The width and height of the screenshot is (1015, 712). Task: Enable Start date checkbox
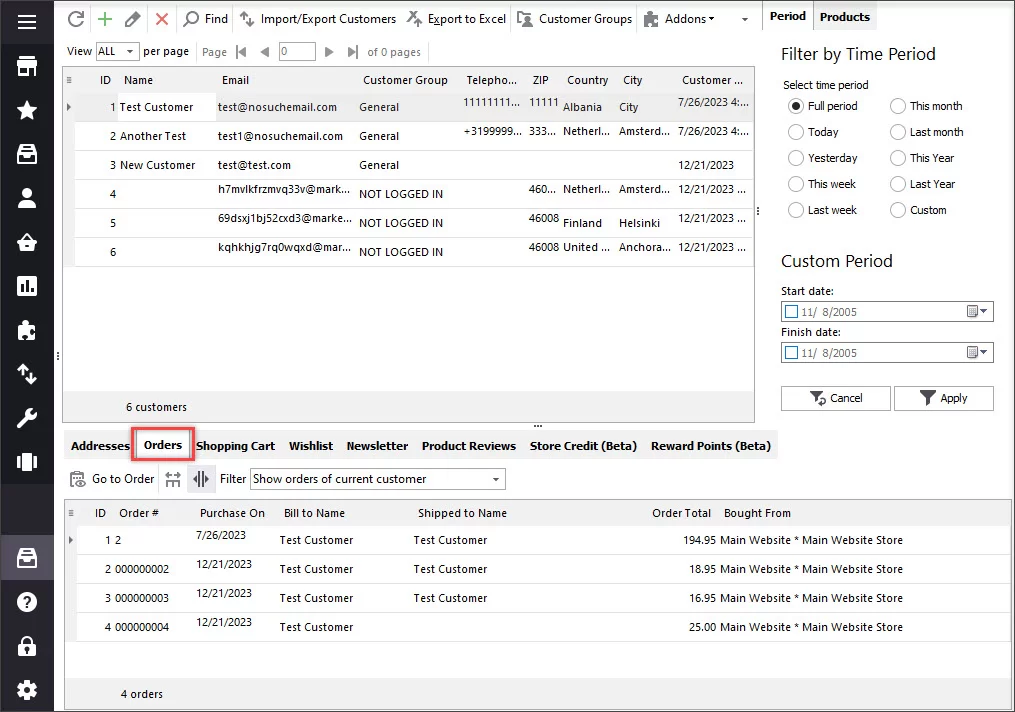[x=791, y=312]
